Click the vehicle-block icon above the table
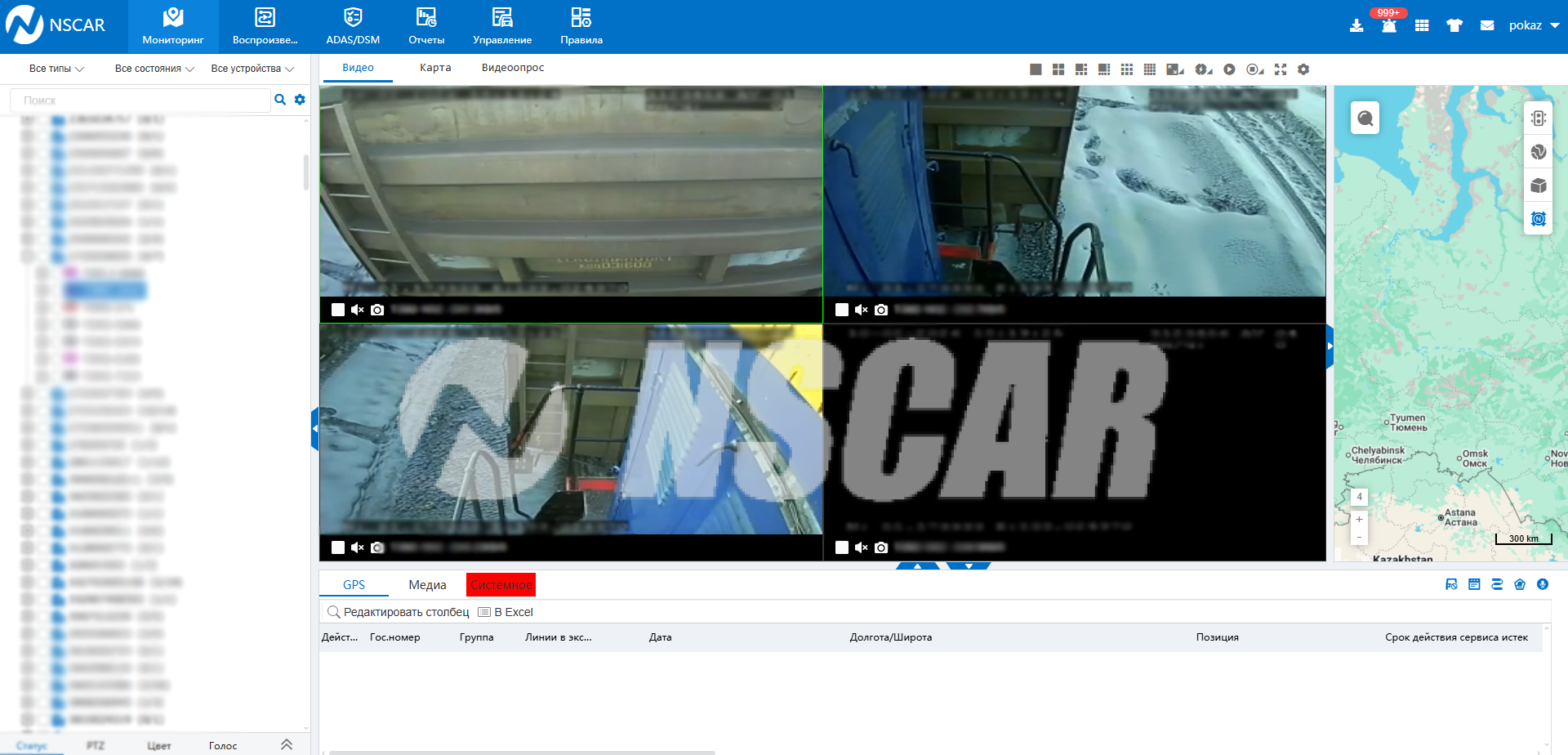The image size is (1568, 755). click(x=1451, y=584)
